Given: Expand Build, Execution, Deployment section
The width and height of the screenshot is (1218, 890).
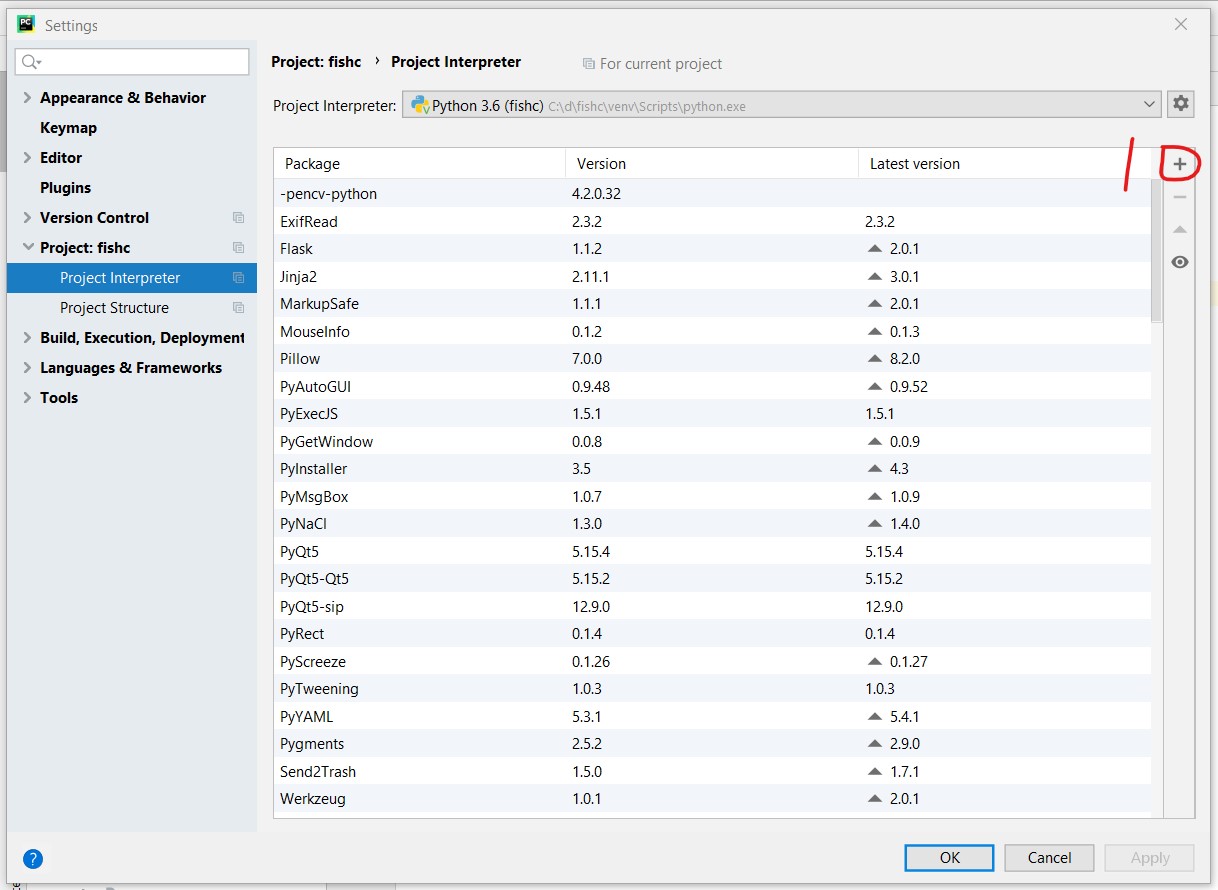Looking at the screenshot, I should click(x=27, y=338).
